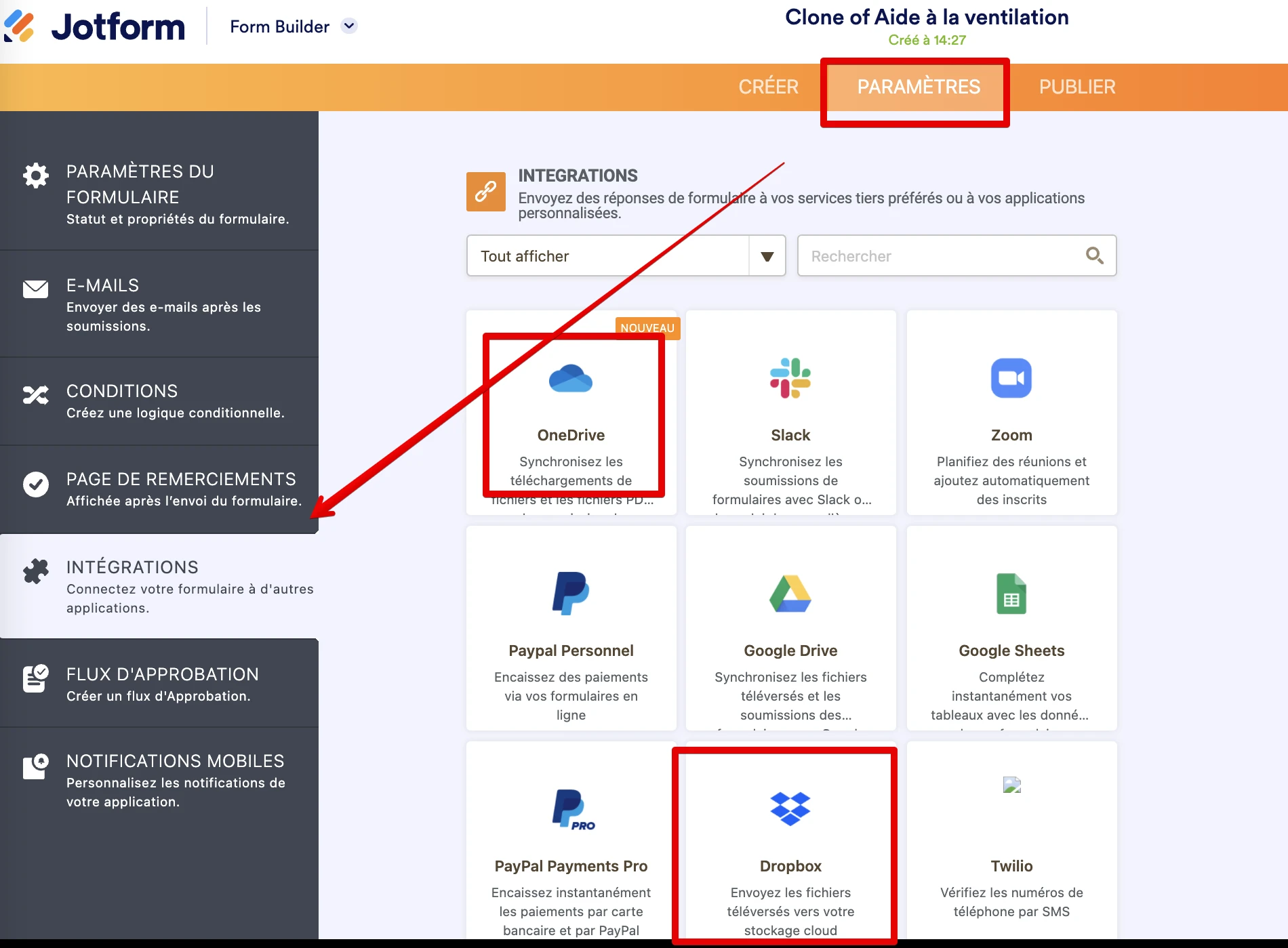1288x948 pixels.
Task: Choose the Google Sheets icon
Action: 1011,594
